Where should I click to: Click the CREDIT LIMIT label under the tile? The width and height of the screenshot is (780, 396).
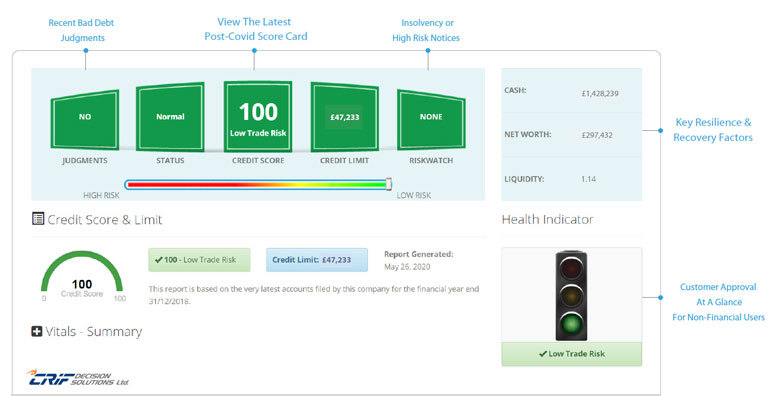pyautogui.click(x=345, y=161)
